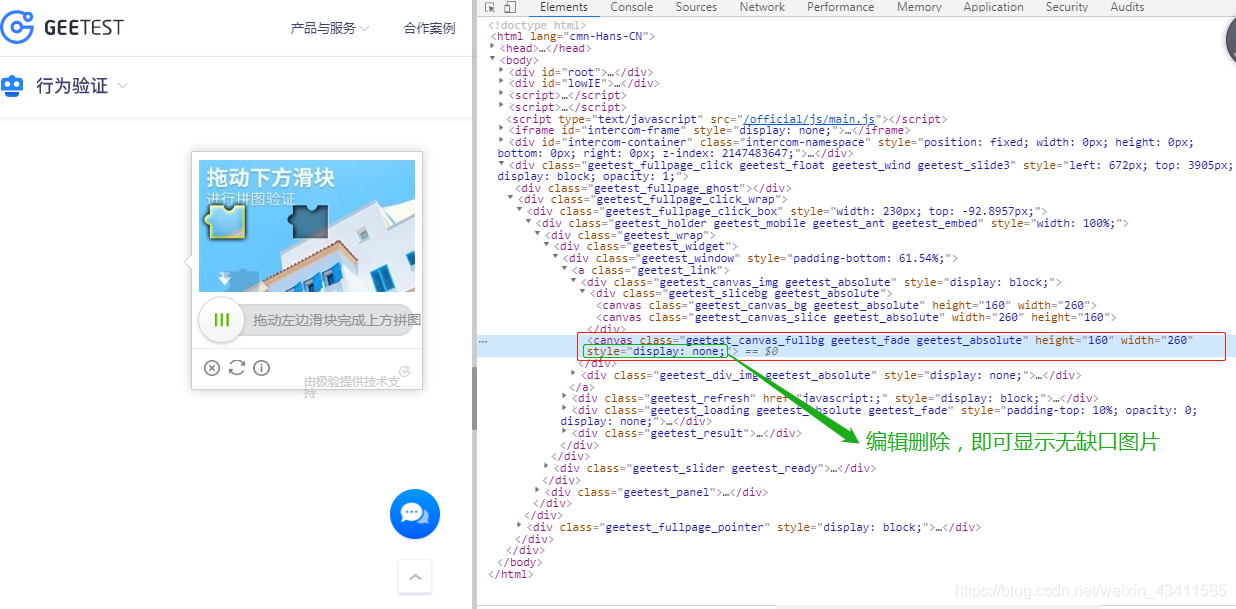1236x609 pixels.
Task: Expand the geetest_refresh div node
Action: tap(565, 398)
